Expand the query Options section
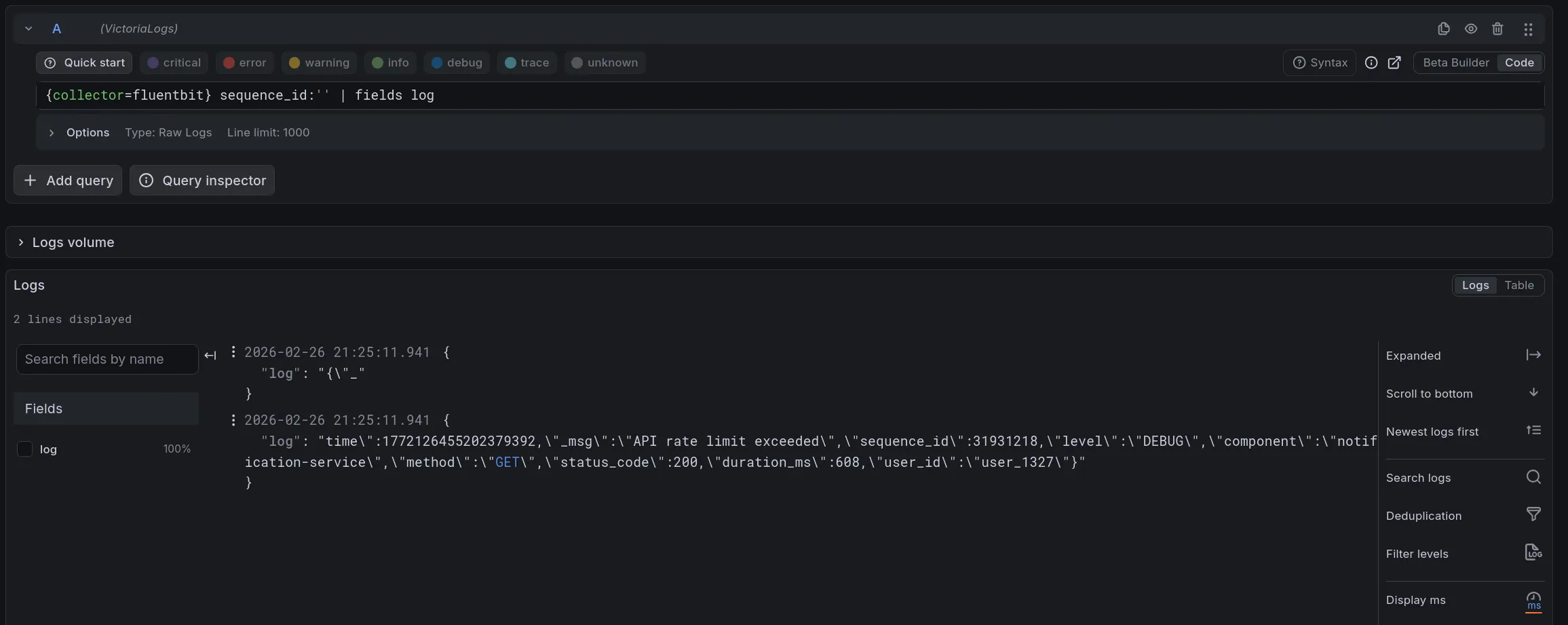This screenshot has width=1568, height=625. coord(52,132)
